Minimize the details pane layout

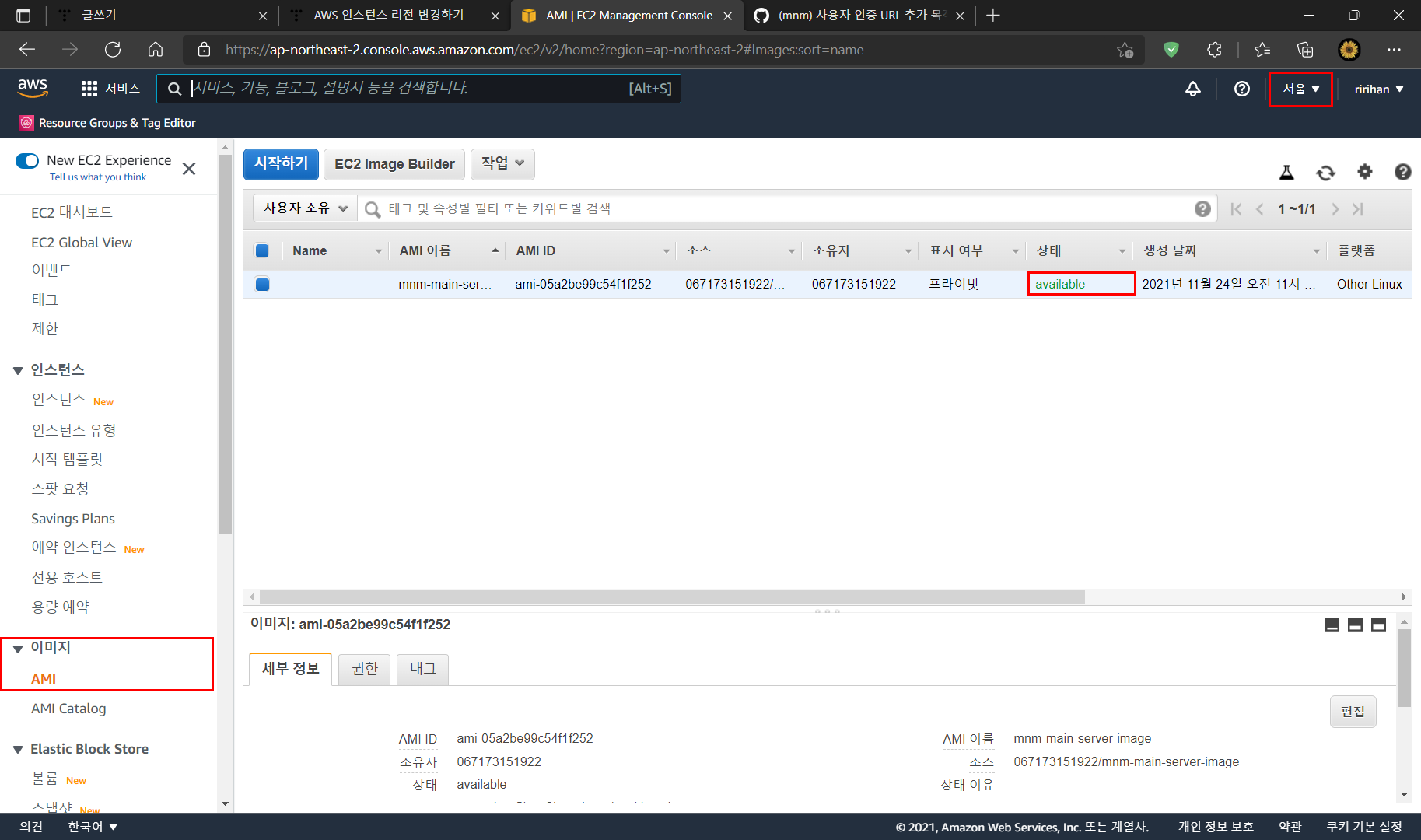pos(1332,625)
